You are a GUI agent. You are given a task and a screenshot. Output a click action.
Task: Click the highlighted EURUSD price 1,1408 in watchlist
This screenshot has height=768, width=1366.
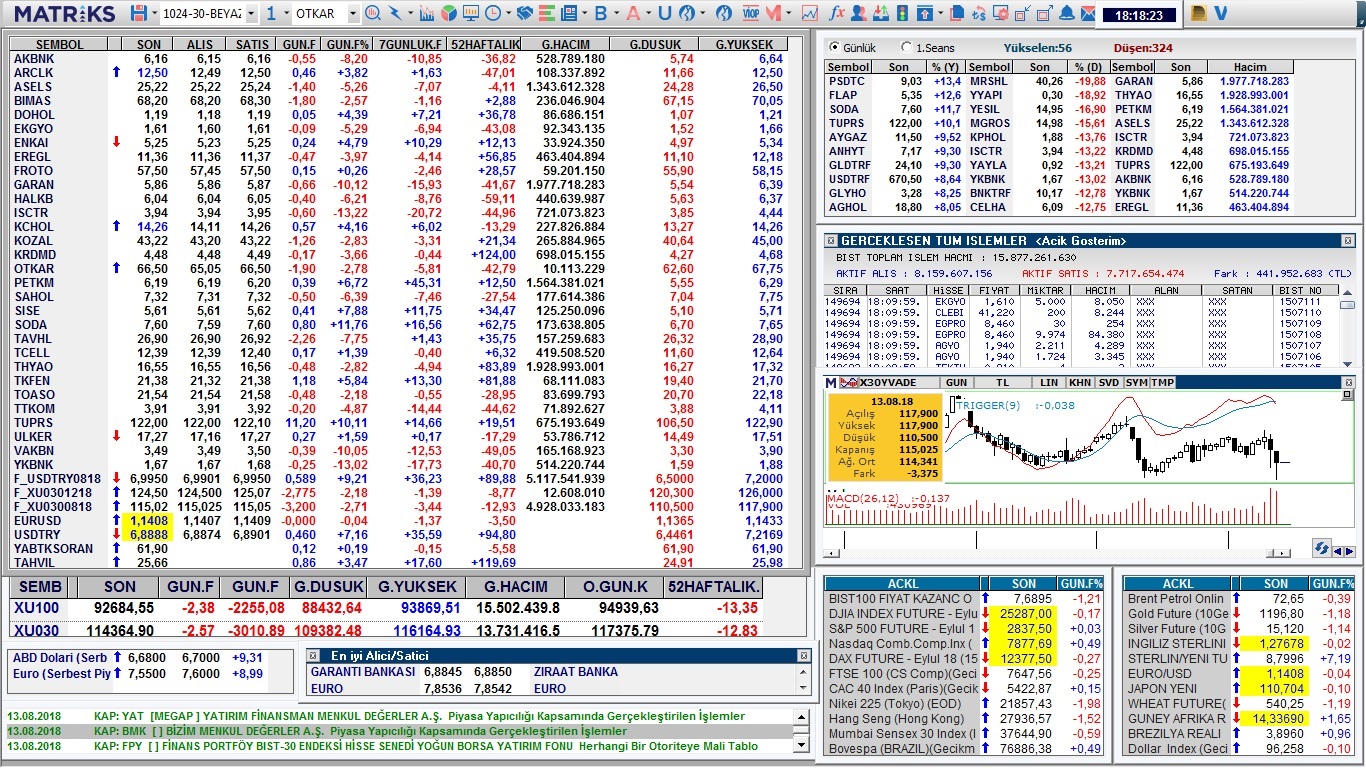tap(149, 521)
